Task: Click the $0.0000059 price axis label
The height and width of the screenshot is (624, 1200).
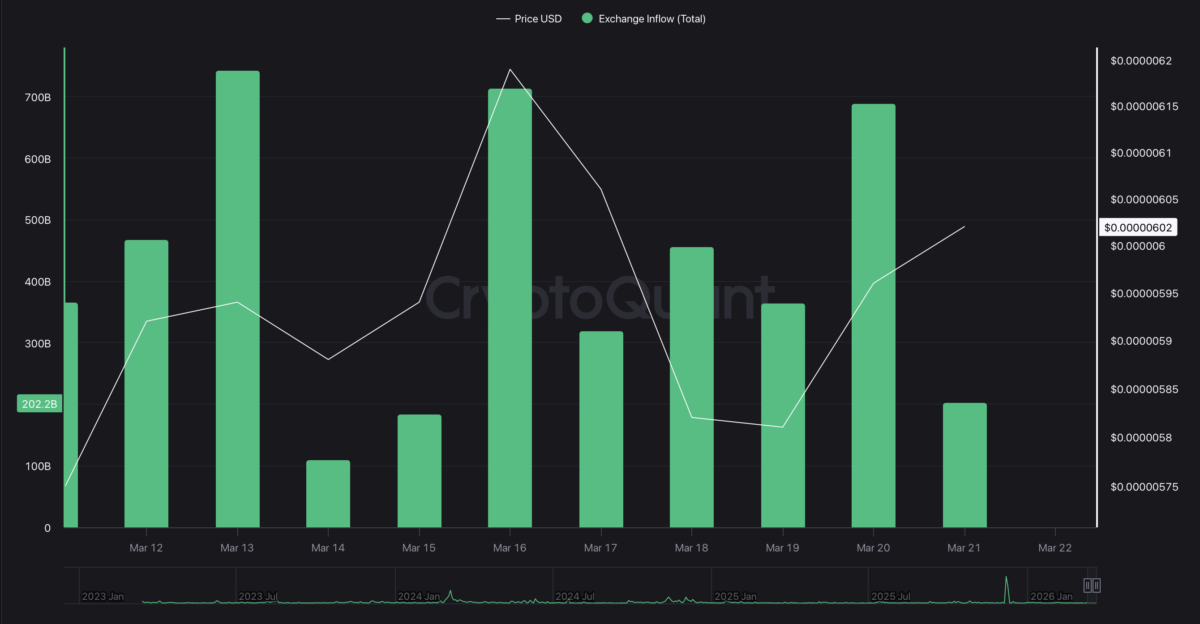Action: 1141,341
